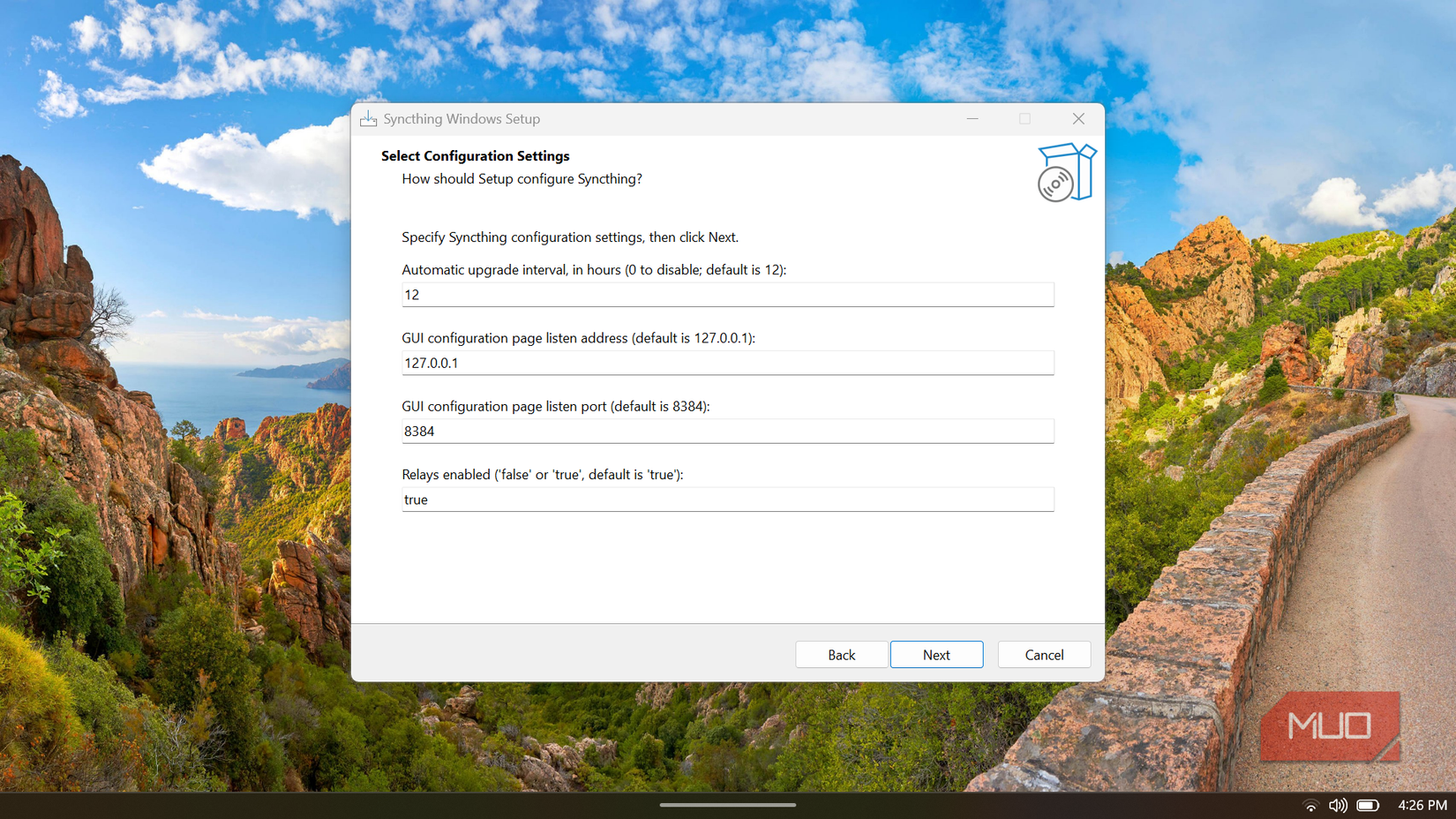This screenshot has width=1456, height=819.
Task: Click the Select Configuration Settings heading
Action: 475,155
